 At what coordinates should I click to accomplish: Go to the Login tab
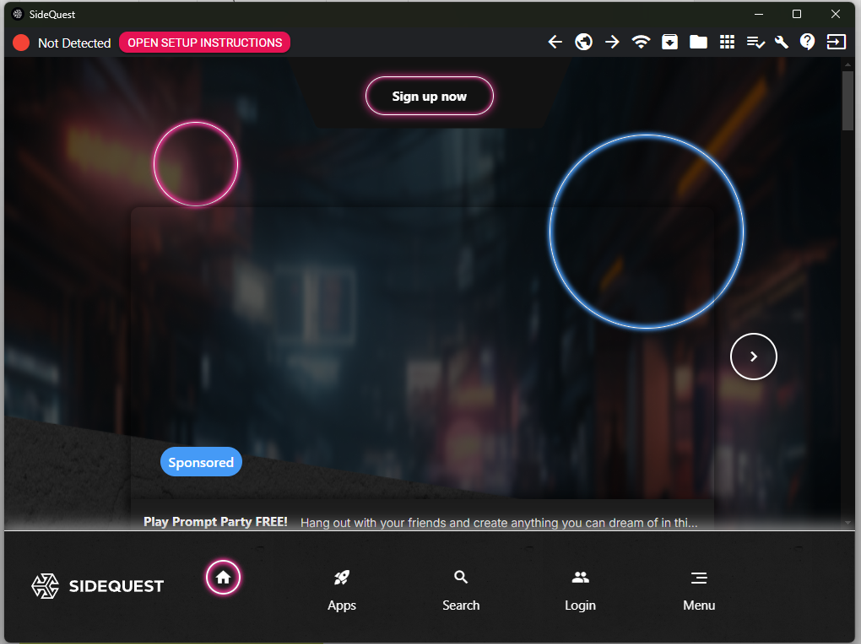tap(580, 591)
